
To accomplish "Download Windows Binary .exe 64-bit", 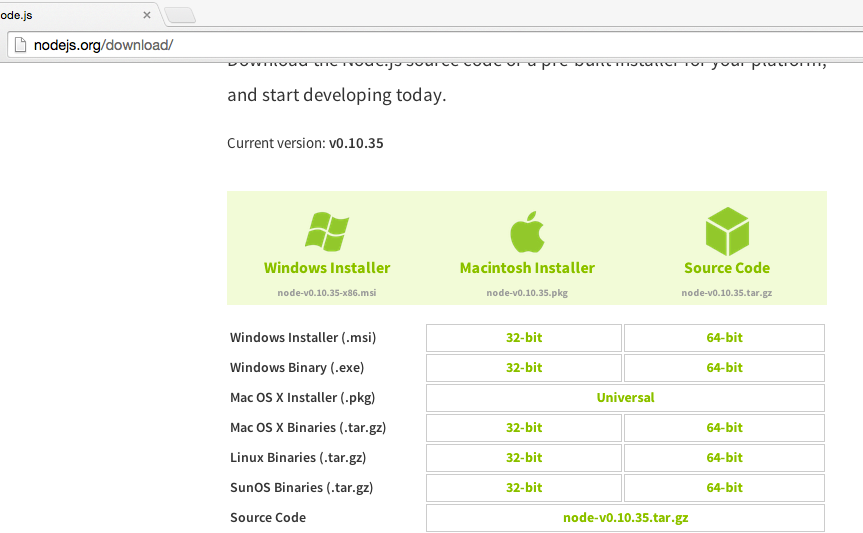I will [x=724, y=368].
